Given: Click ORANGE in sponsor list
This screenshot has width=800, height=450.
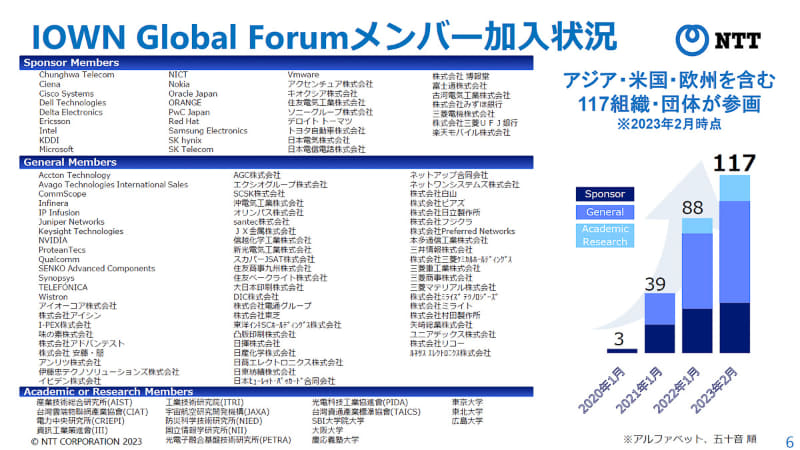Looking at the screenshot, I should tap(185, 103).
